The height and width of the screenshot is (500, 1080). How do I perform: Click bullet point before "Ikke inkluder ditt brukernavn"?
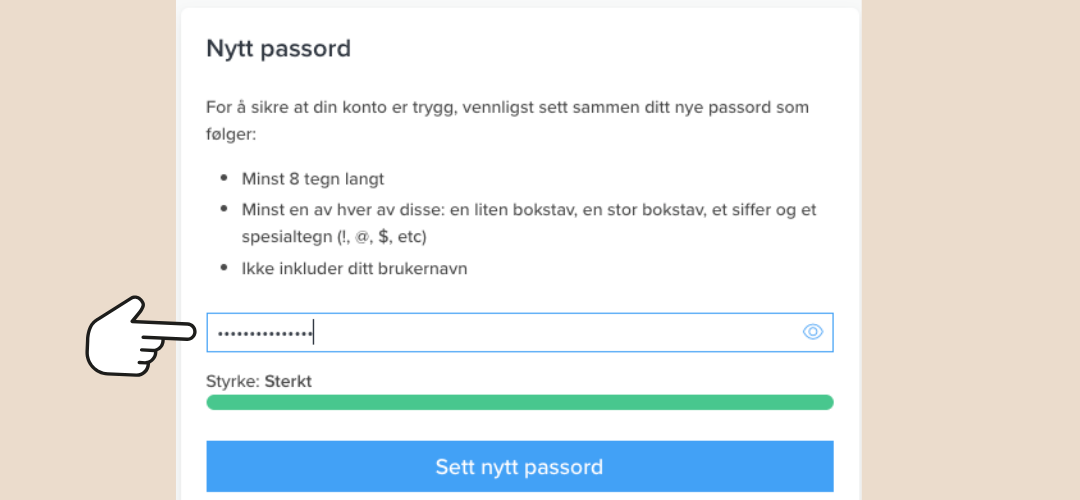click(x=223, y=268)
